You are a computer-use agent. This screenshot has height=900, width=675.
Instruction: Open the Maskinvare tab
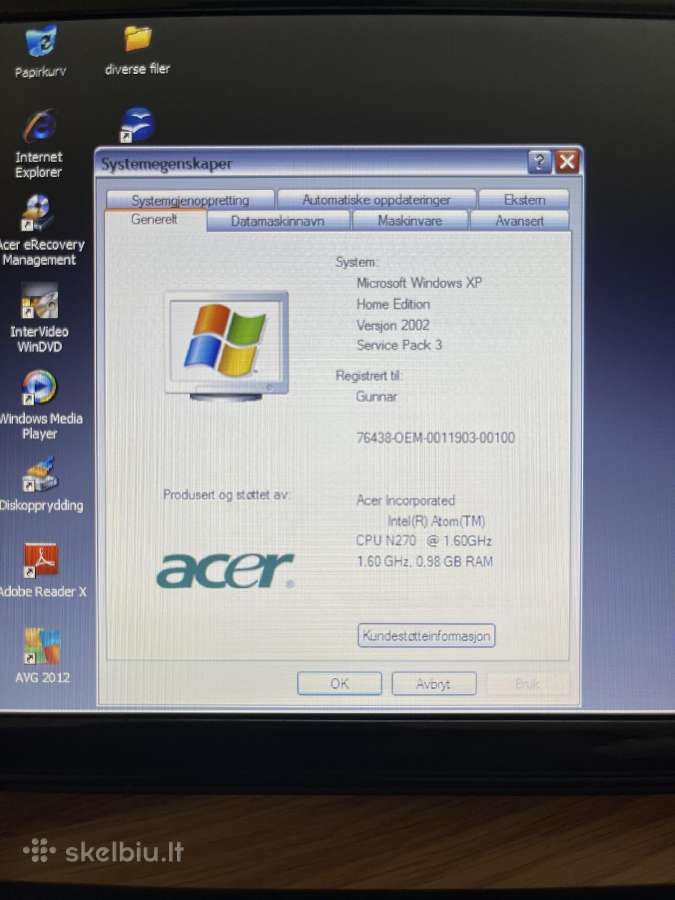pos(410,221)
